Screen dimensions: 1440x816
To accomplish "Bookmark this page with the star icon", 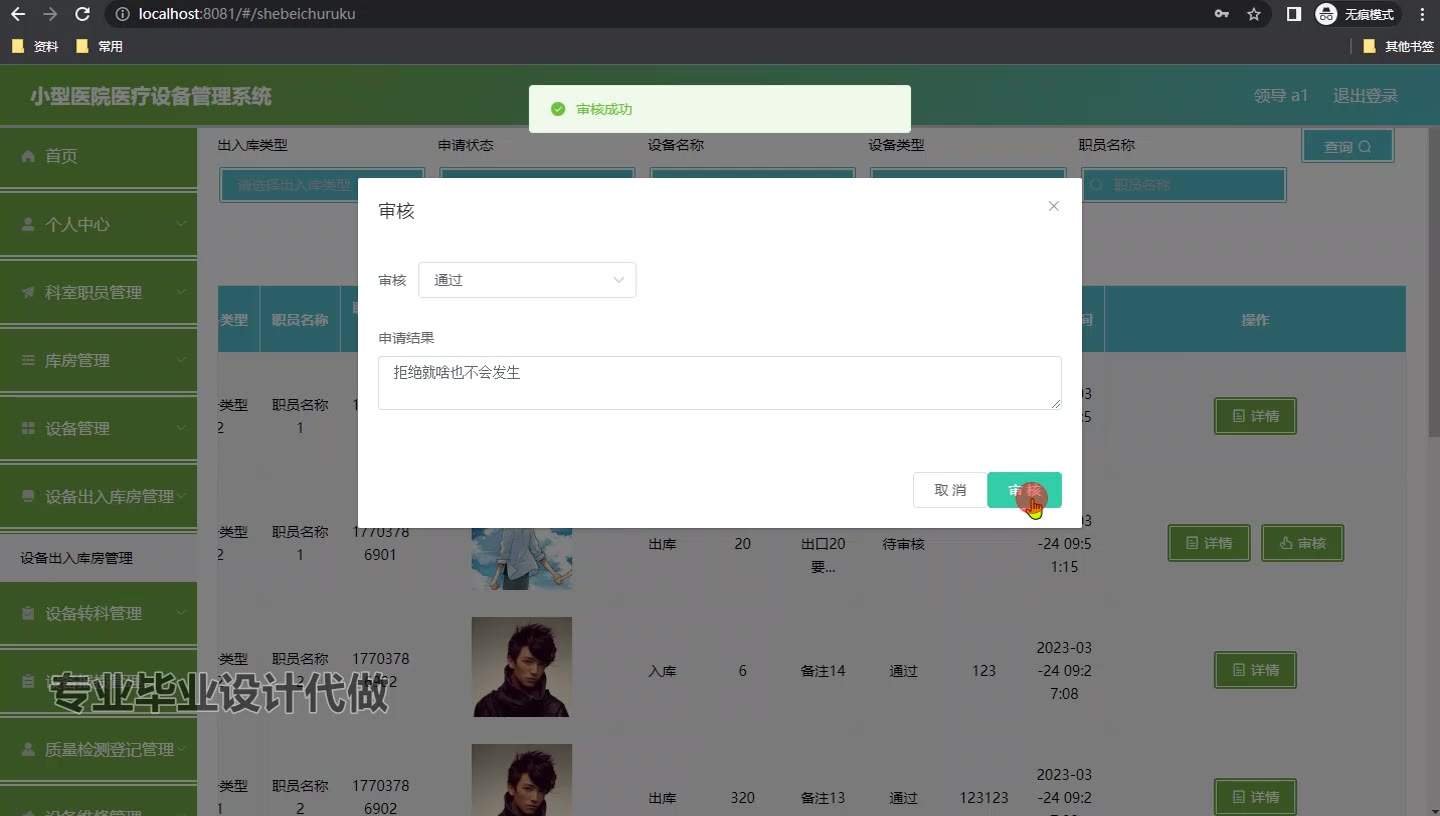I will (1254, 14).
